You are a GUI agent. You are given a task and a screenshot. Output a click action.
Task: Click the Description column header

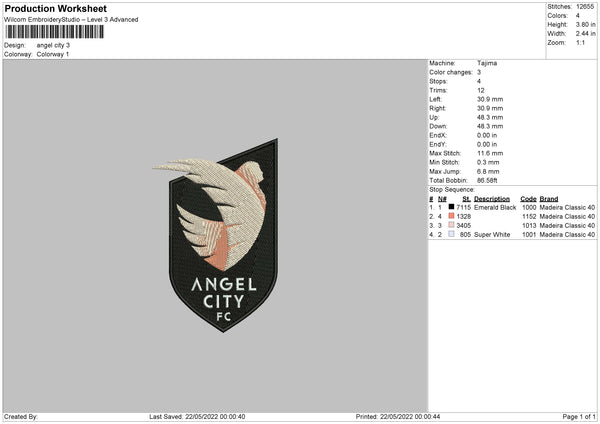pos(492,199)
